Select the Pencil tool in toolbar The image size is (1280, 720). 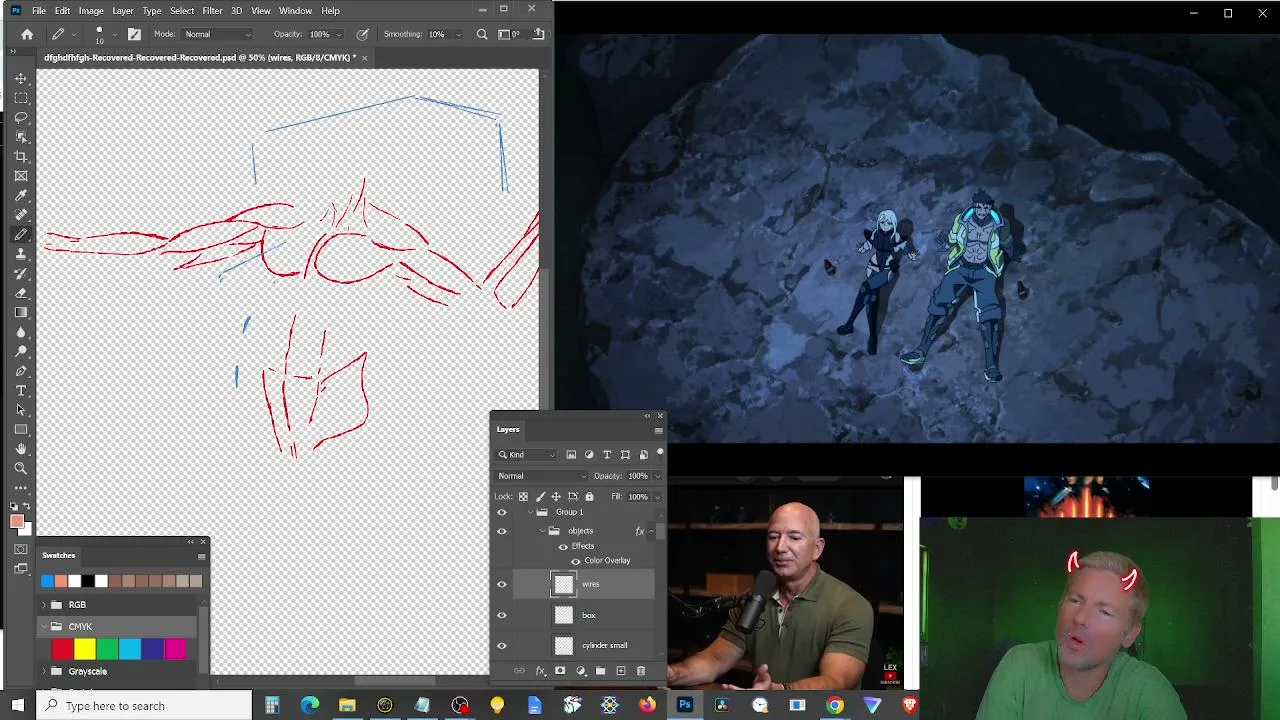tap(21, 235)
